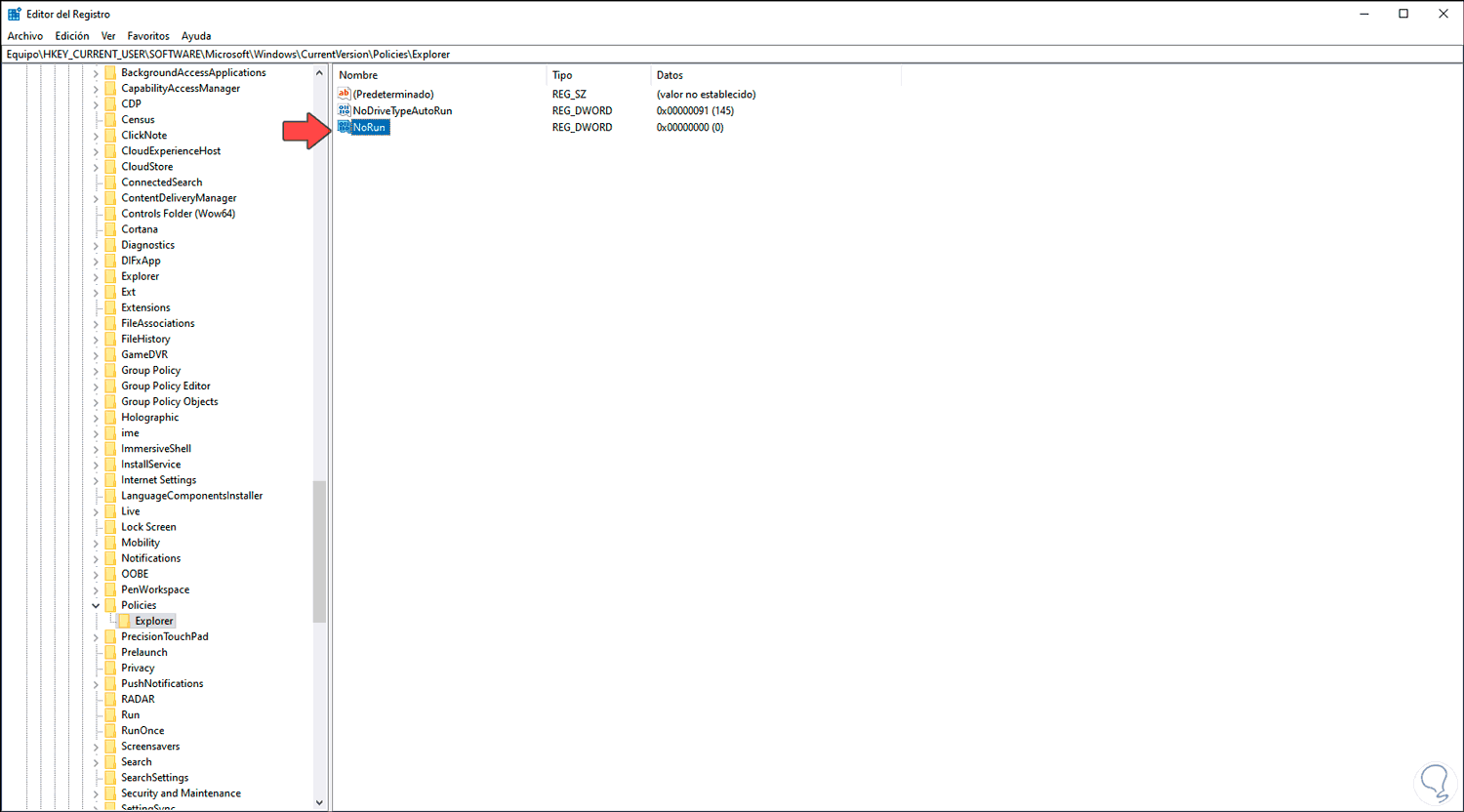This screenshot has width=1464, height=812.
Task: Click the data cell (valor no establecido)
Action: coord(706,94)
